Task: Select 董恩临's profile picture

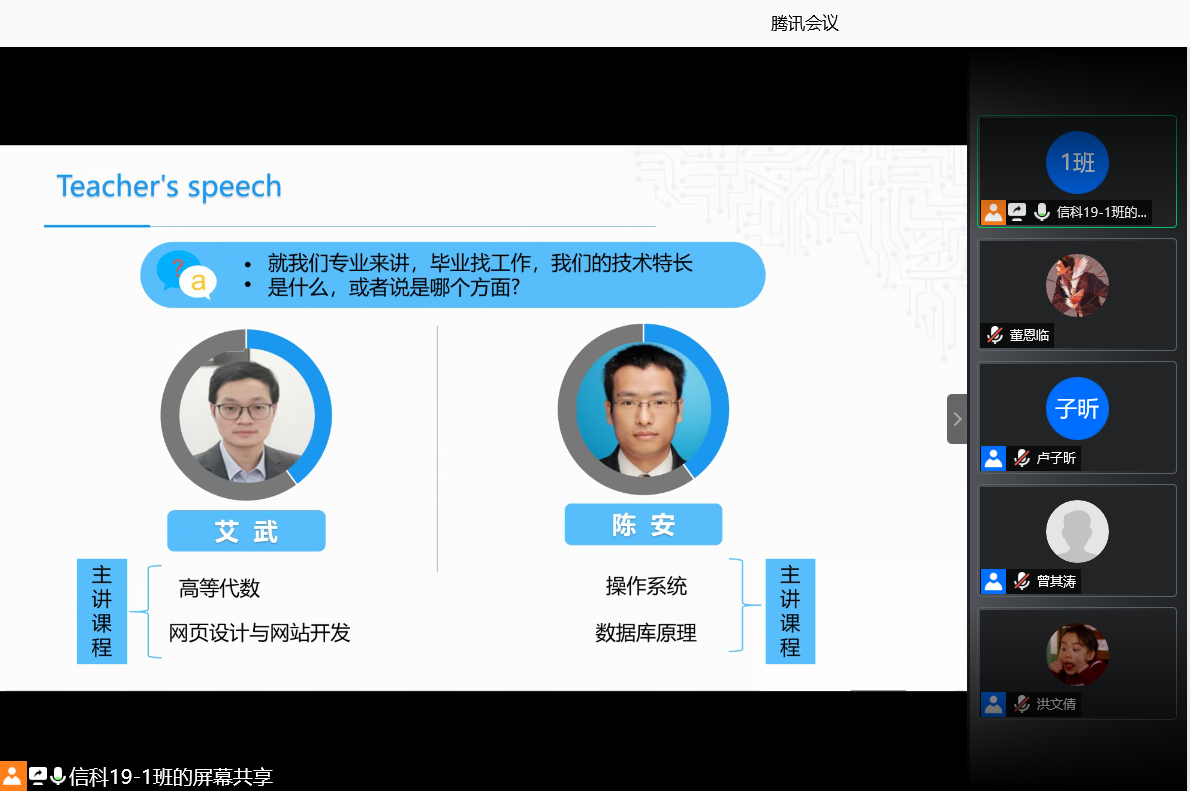Action: pos(1077,286)
